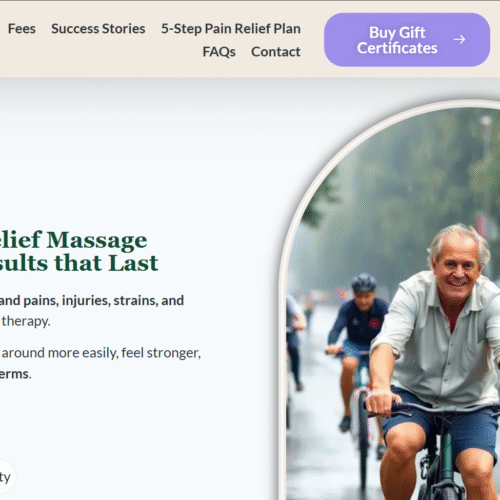Click the arched cyclist hero photo

[x=393, y=303]
